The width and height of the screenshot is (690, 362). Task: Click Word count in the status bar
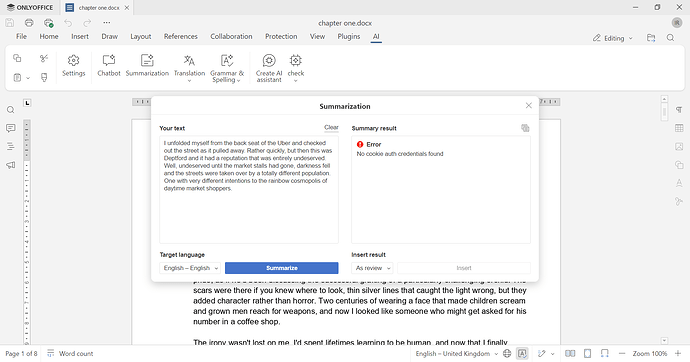[x=70, y=353]
